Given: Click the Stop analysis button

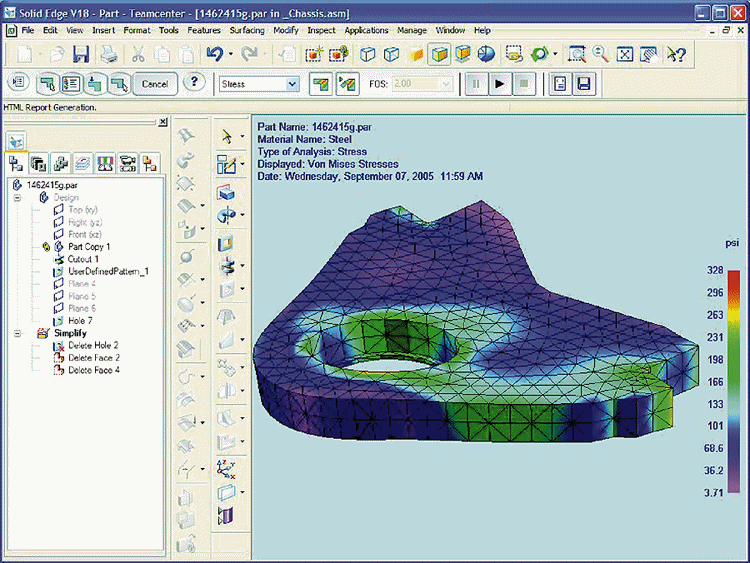Looking at the screenshot, I should [x=524, y=84].
